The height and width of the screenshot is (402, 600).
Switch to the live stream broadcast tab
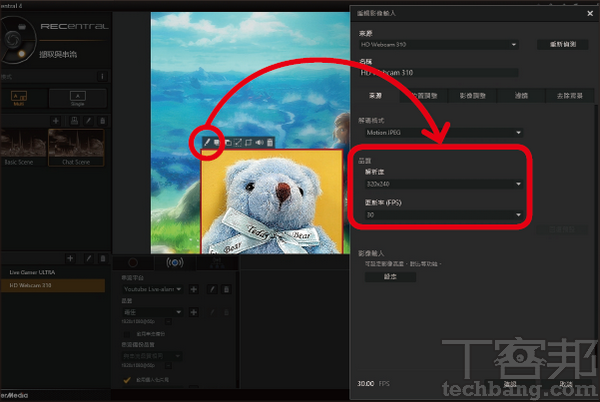click(174, 263)
